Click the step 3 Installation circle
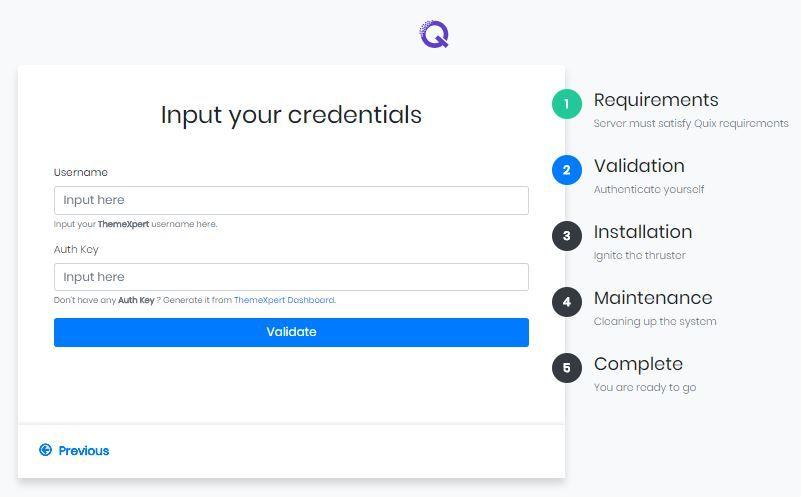Screen dimensions: 801x497 (x=566, y=236)
